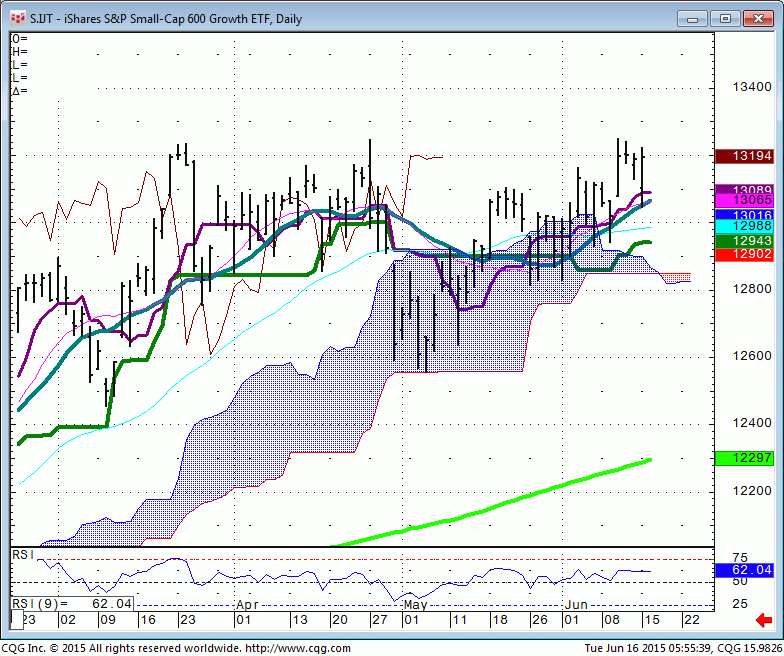Viewport: 784px width, 656px height.
Task: Select the 12902 red price label
Action: (744, 254)
